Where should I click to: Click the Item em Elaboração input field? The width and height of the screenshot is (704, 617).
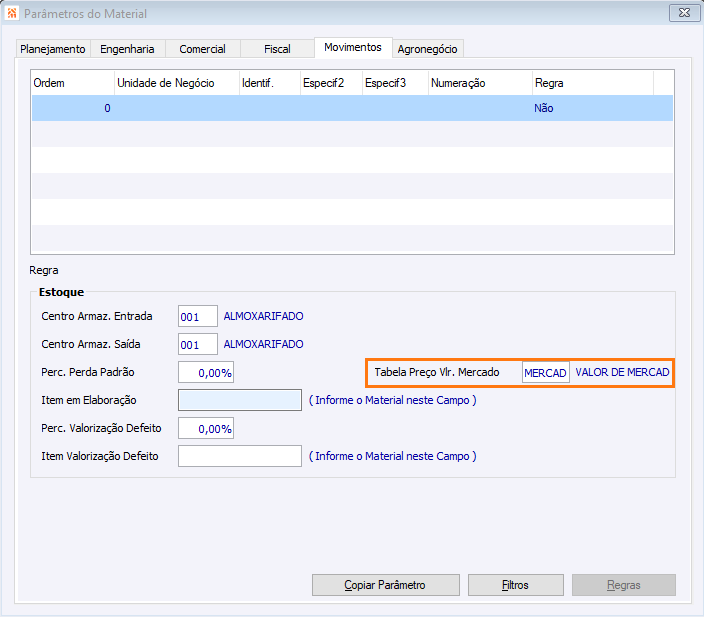click(240, 400)
